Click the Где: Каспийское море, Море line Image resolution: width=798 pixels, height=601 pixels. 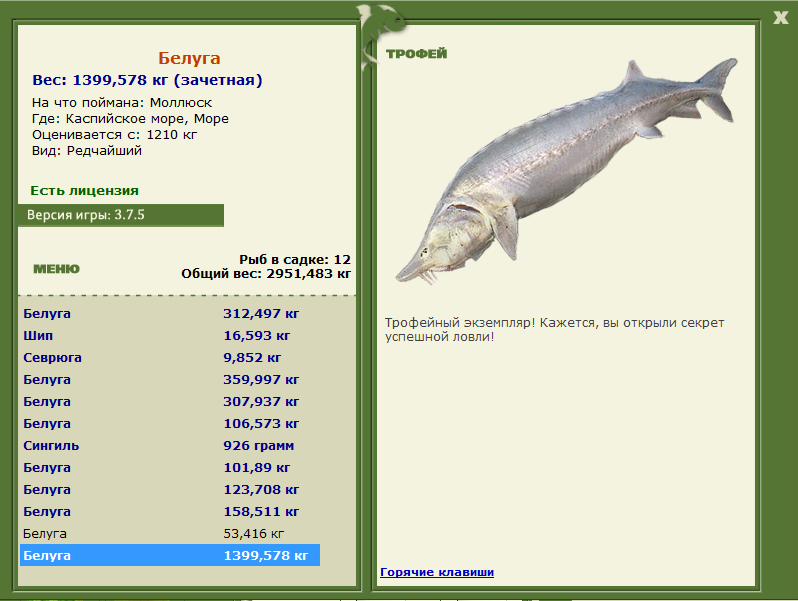[x=130, y=119]
